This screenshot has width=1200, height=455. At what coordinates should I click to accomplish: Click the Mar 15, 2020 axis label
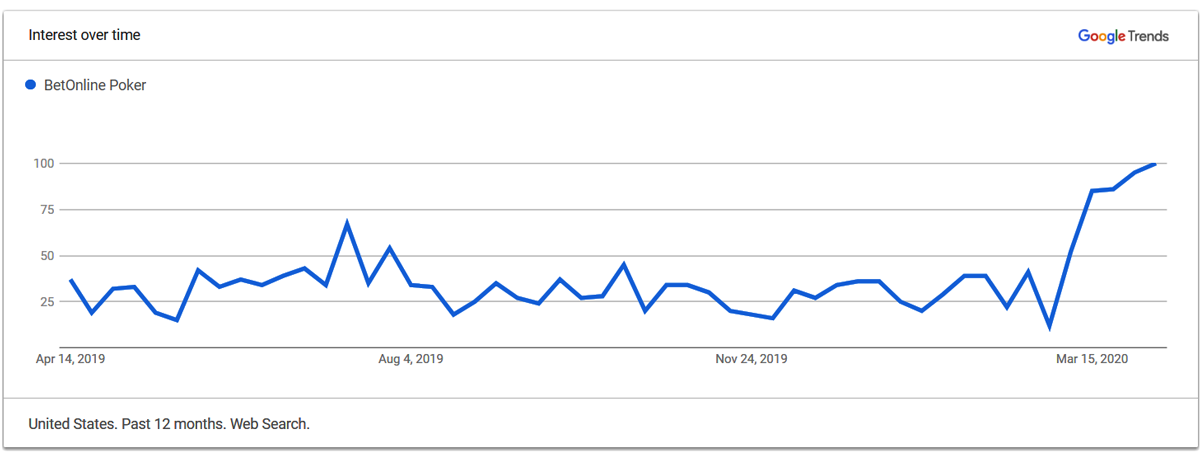(x=1092, y=359)
